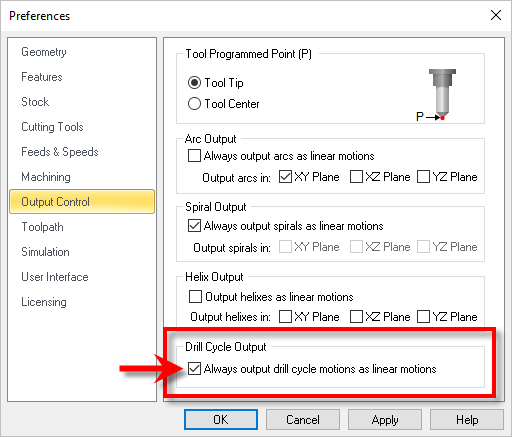Switch to Cutting Tools preferences
Viewport: 512px width, 437px height.
pos(52,127)
